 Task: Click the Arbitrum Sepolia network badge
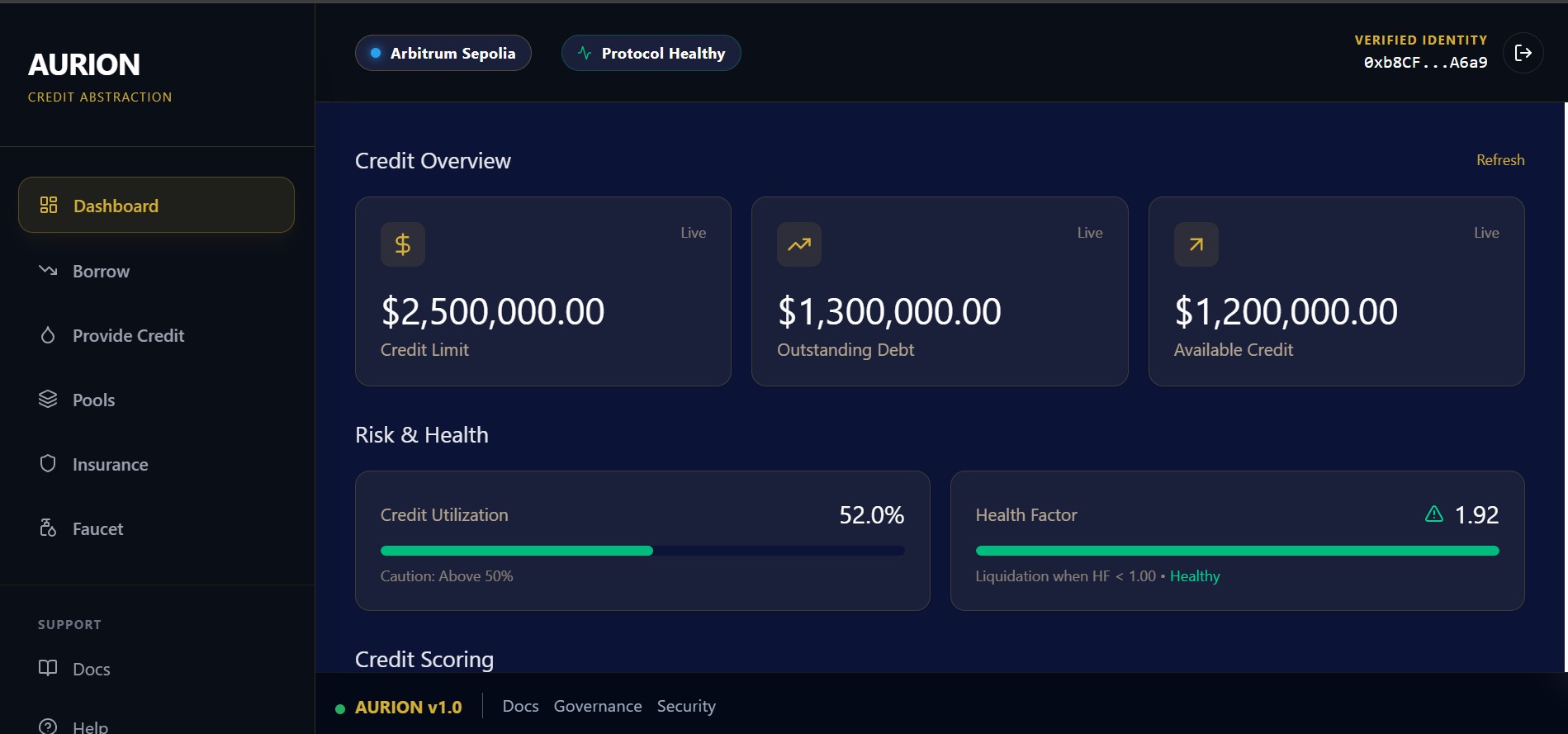(443, 53)
